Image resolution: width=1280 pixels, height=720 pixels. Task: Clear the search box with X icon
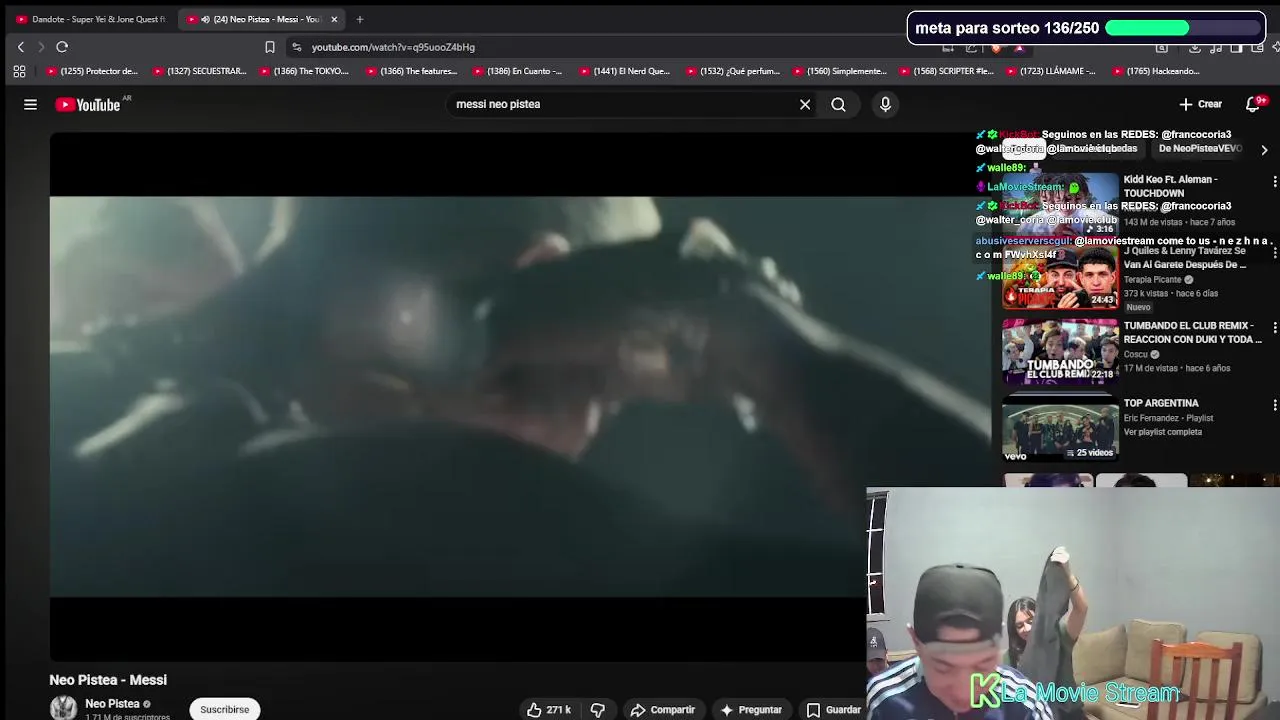click(805, 104)
